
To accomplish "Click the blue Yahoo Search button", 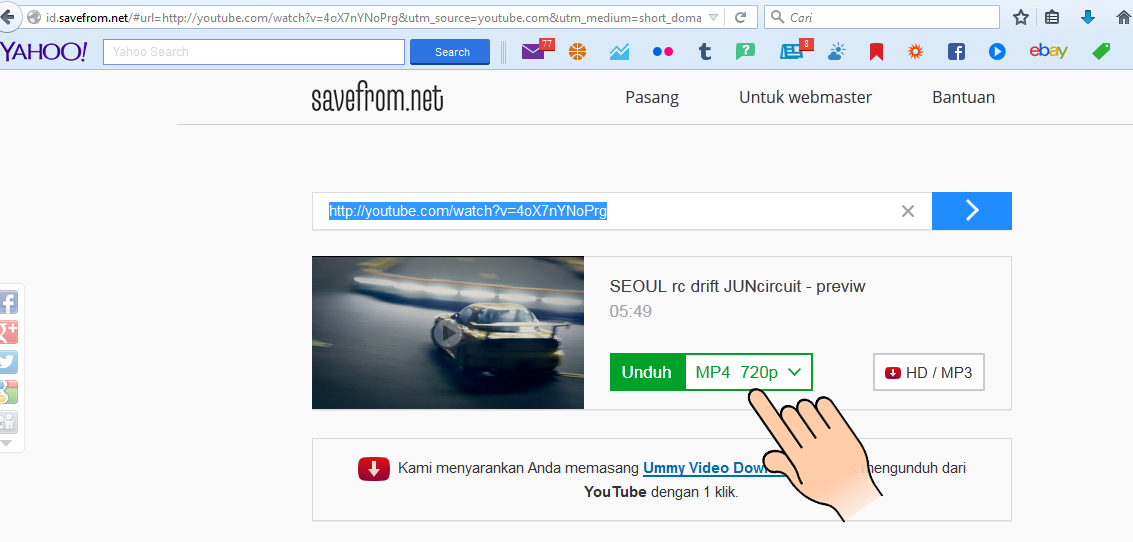I will pos(449,52).
